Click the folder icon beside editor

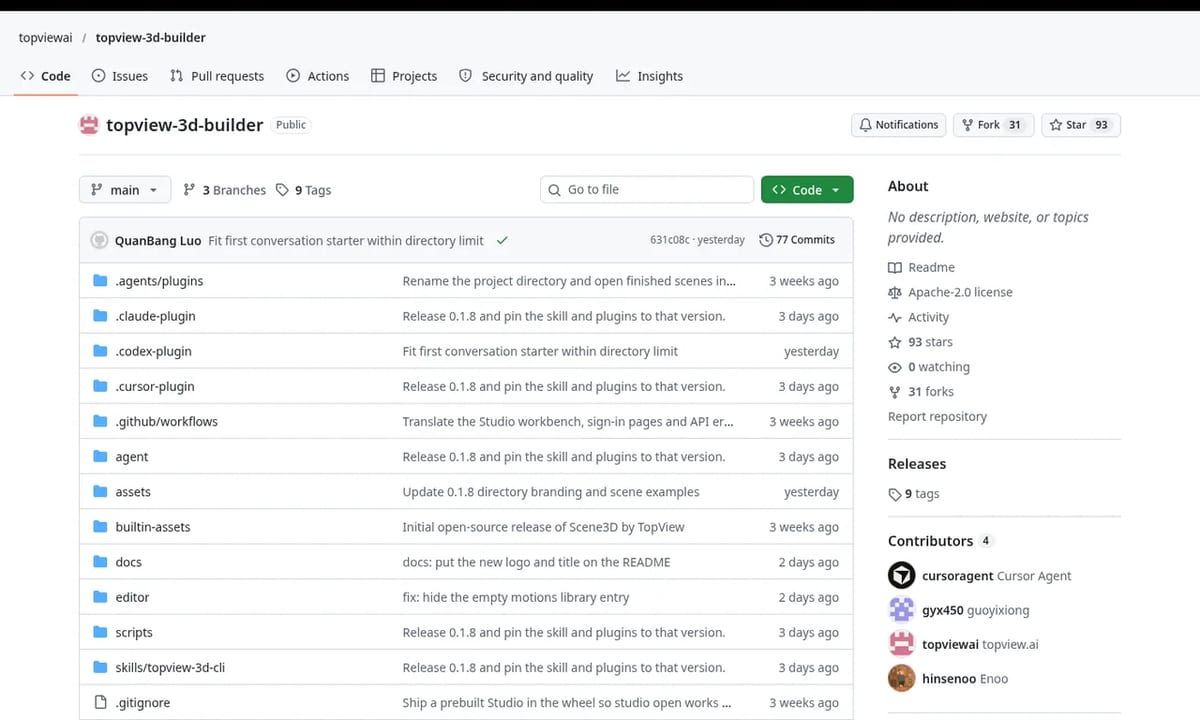tap(100, 597)
